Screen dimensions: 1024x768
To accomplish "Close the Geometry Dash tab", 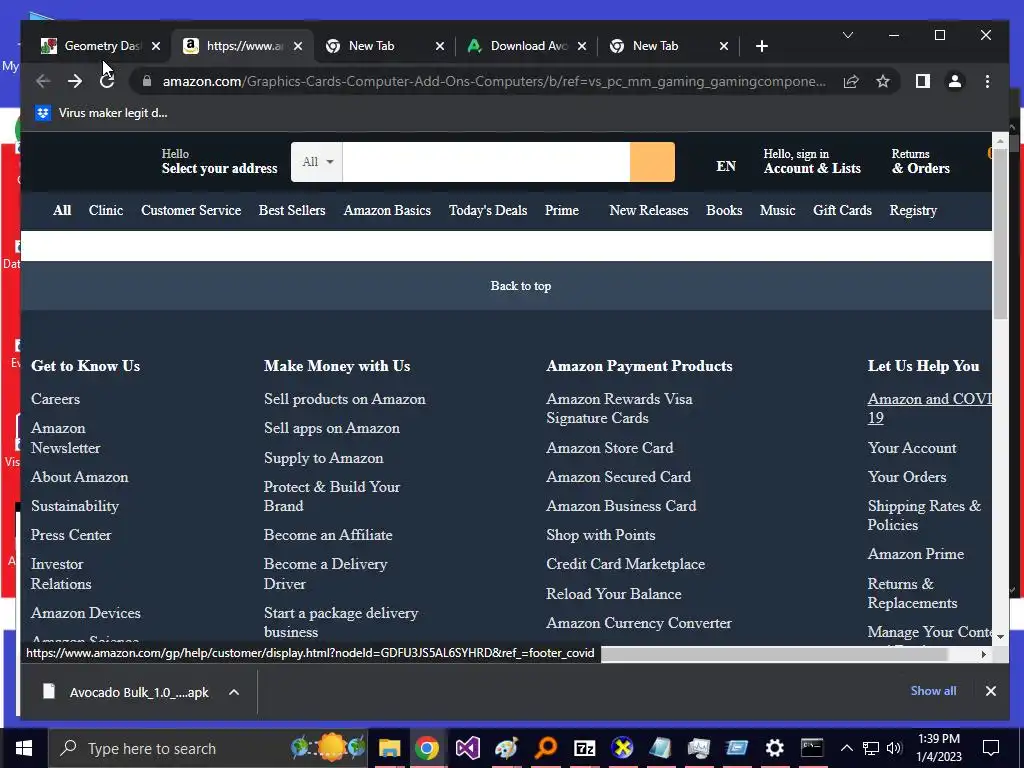I will (155, 46).
